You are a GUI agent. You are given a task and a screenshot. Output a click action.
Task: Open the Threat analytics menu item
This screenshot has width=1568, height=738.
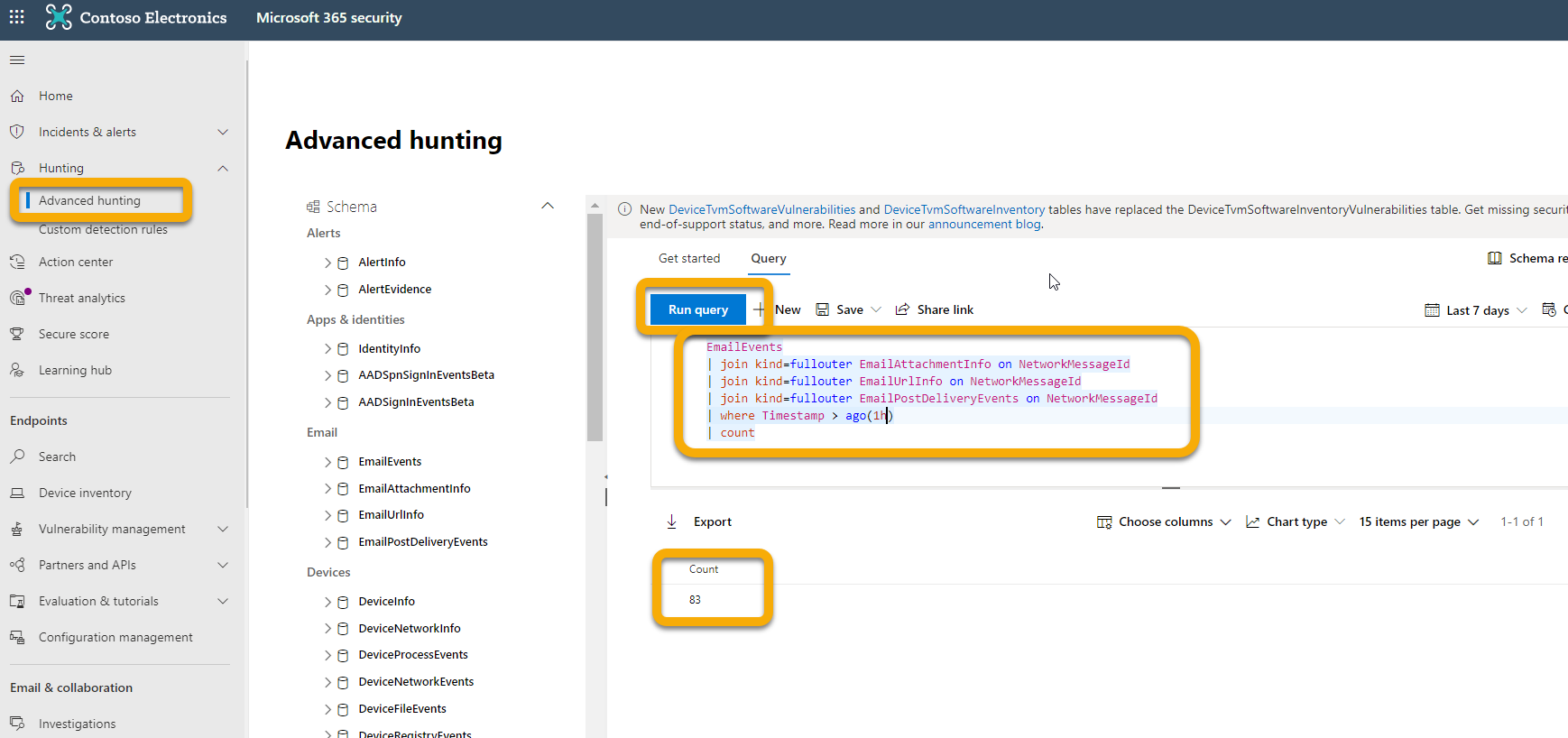[x=82, y=298]
